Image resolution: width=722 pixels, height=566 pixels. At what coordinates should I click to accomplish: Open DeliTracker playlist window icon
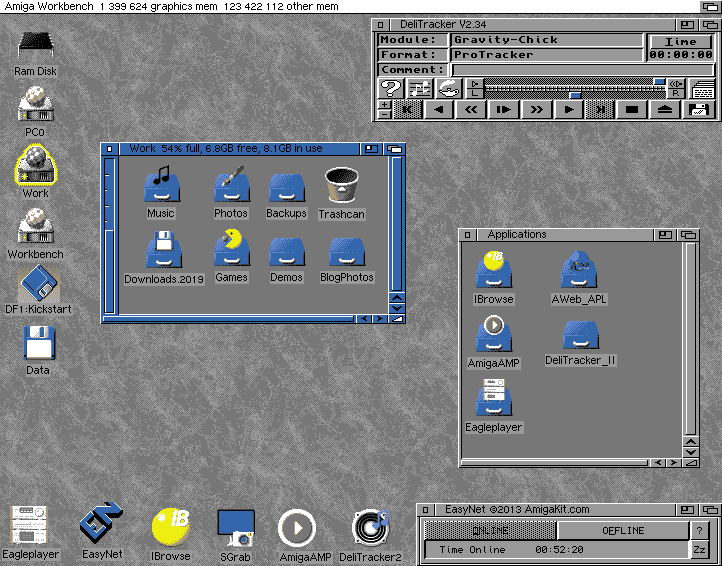click(702, 88)
